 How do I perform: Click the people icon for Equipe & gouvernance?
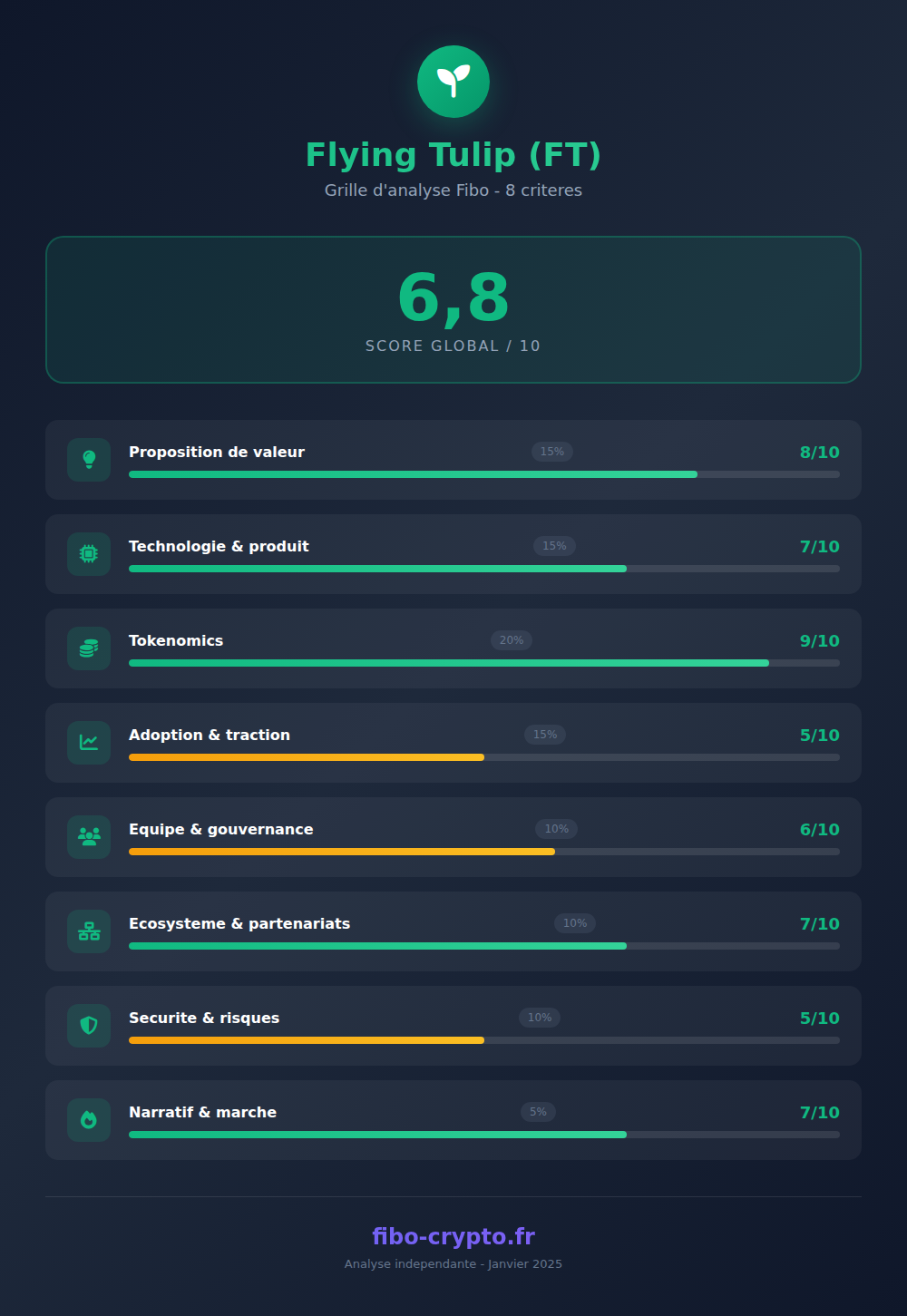(x=89, y=837)
